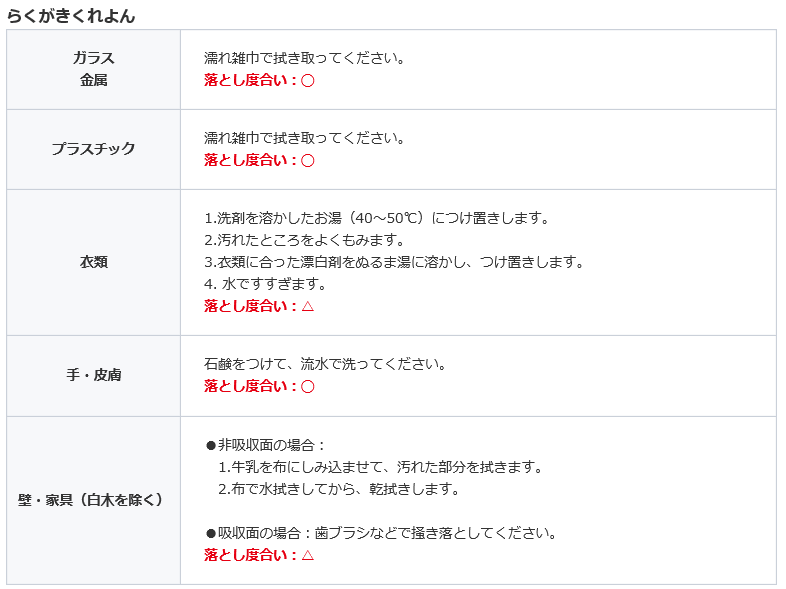Click the circle rating in プラスチック row

pos(307,161)
